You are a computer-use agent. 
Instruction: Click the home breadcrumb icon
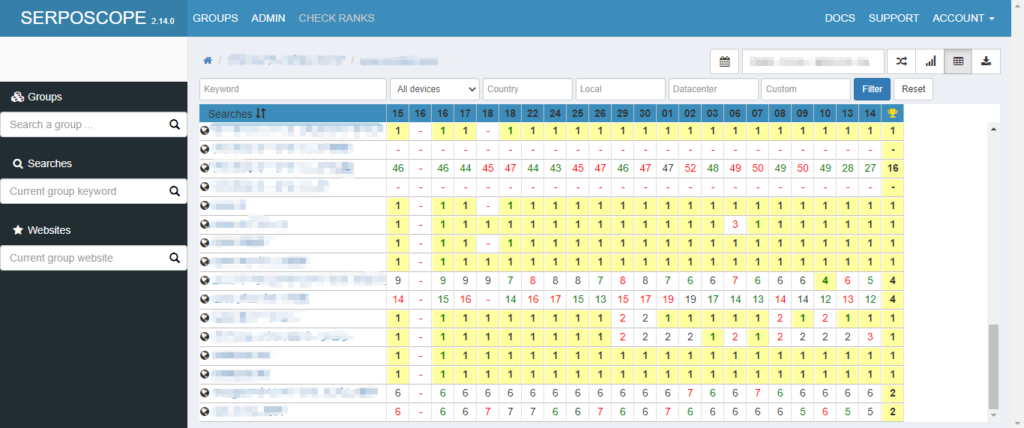[208, 61]
